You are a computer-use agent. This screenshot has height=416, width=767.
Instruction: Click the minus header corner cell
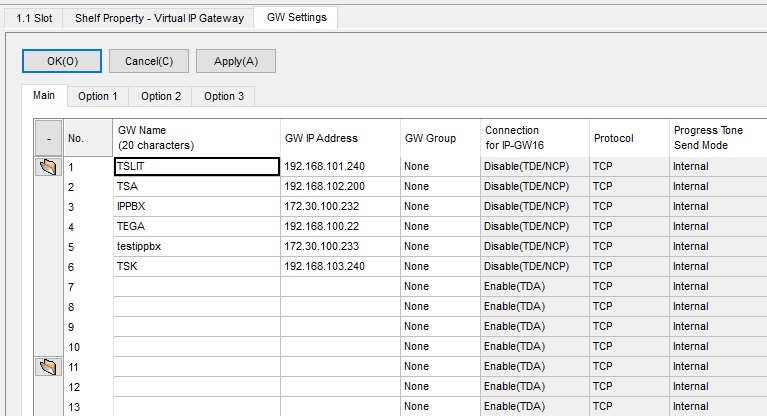[49, 139]
